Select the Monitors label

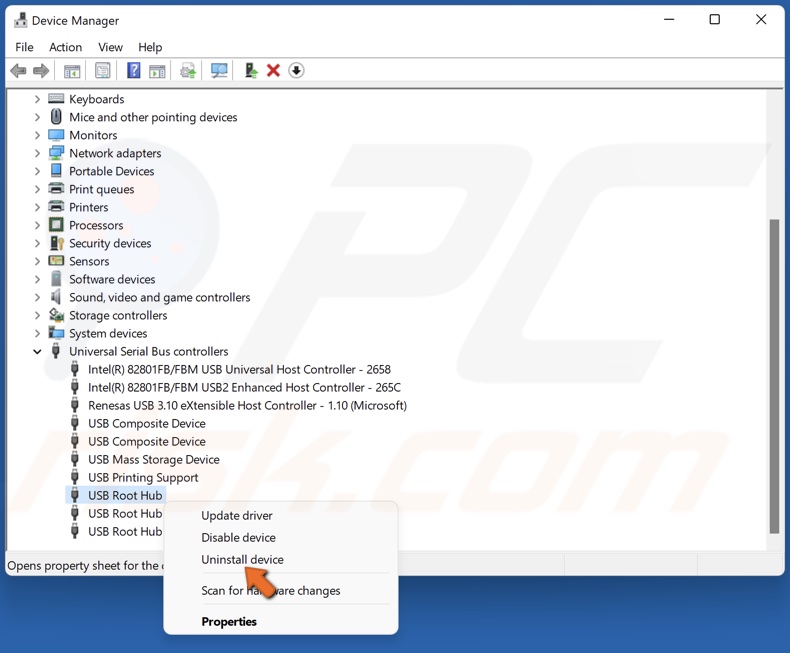(x=93, y=135)
